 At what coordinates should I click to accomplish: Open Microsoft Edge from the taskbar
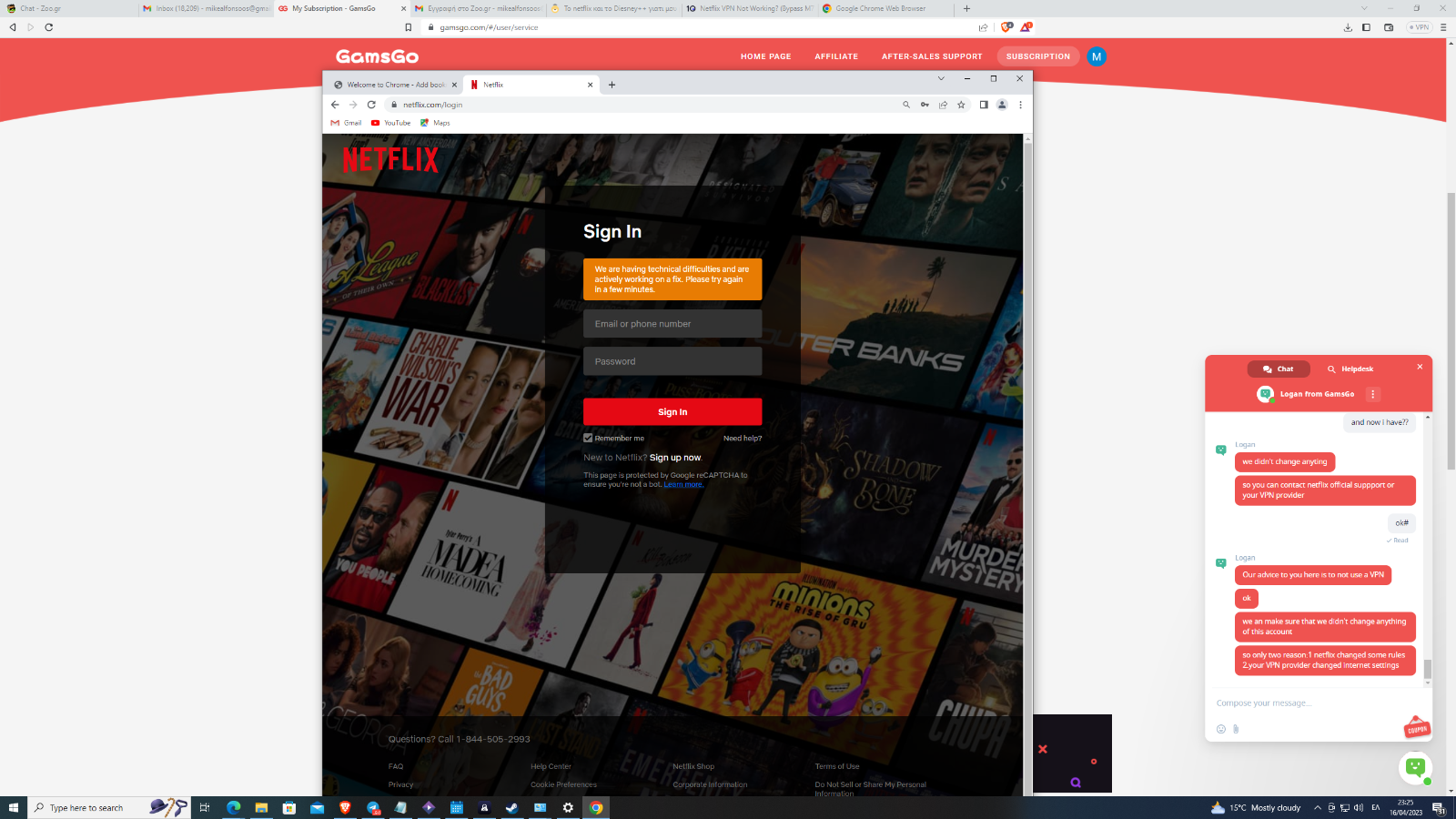coord(234,807)
